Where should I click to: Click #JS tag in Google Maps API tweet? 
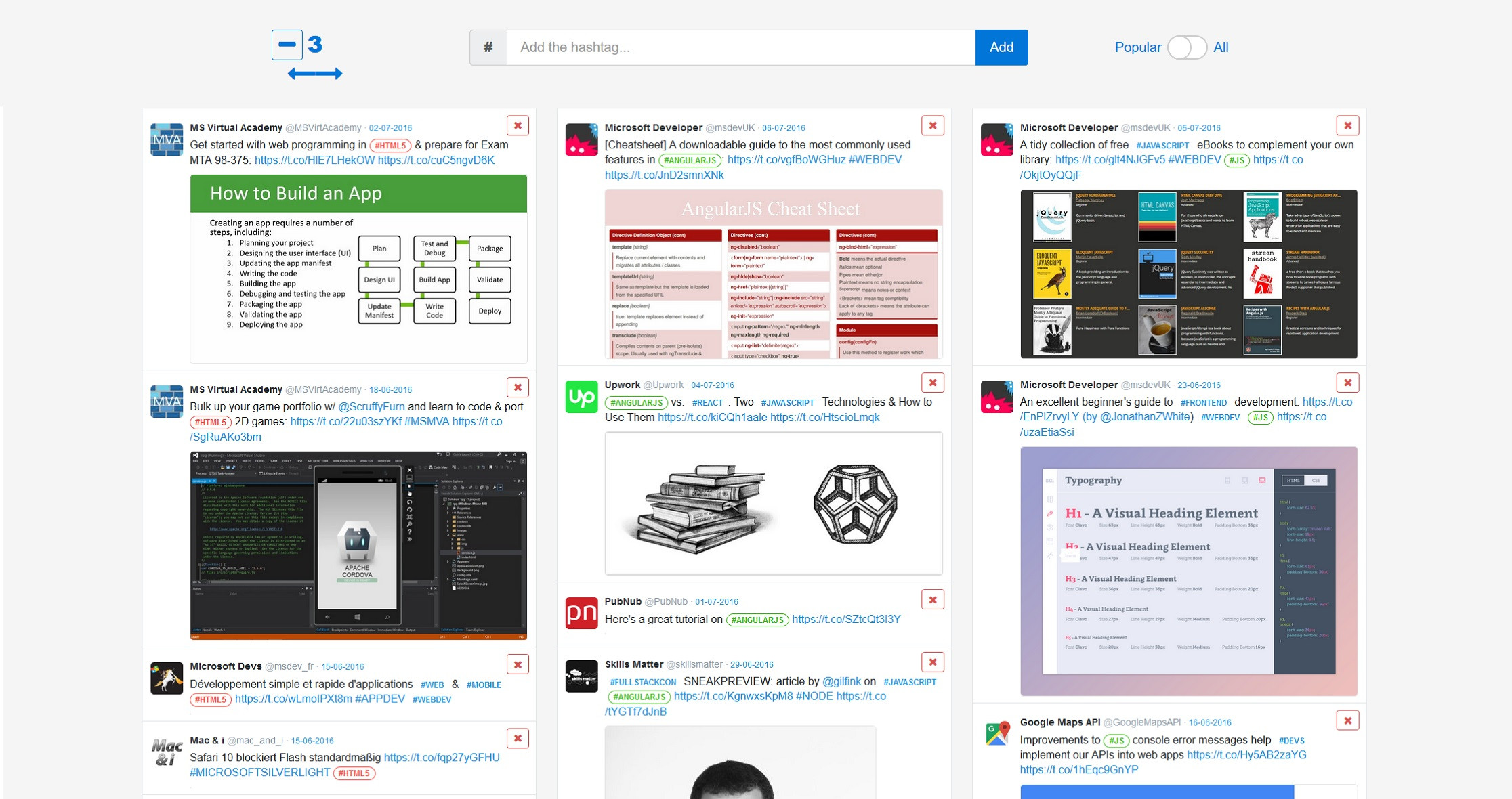click(x=1116, y=740)
